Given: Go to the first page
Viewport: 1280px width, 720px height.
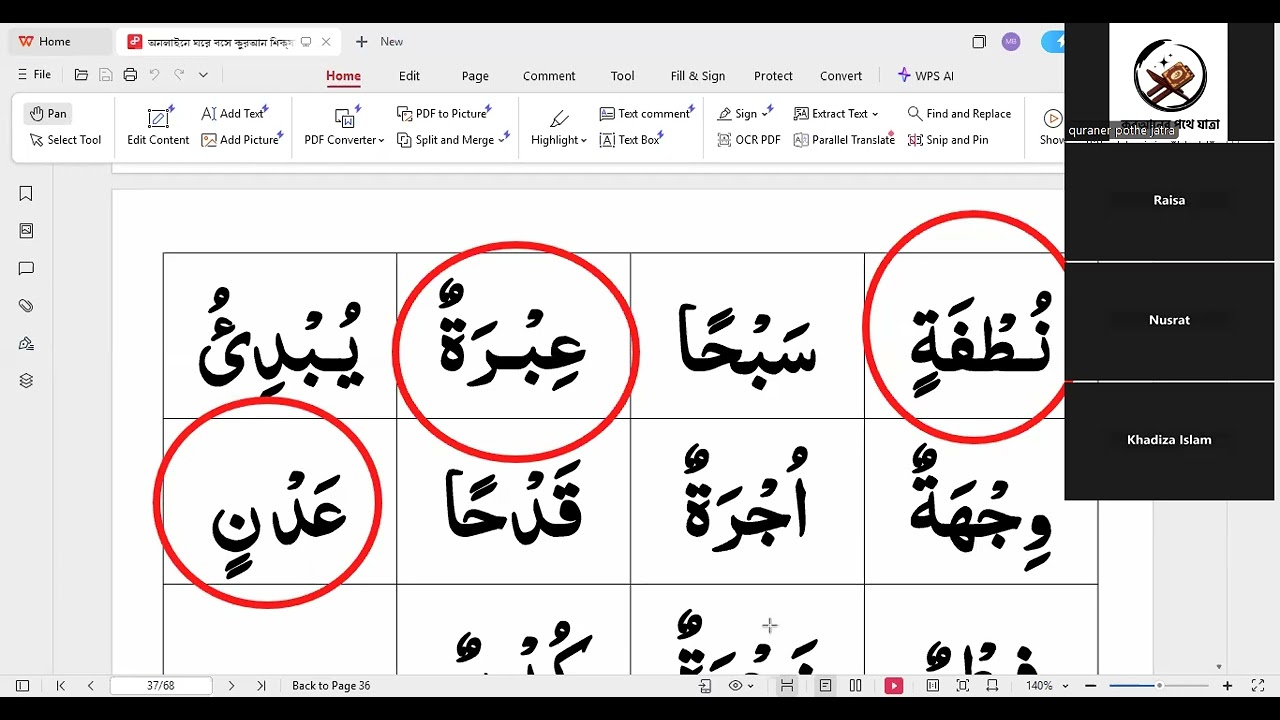Looking at the screenshot, I should pyautogui.click(x=60, y=686).
